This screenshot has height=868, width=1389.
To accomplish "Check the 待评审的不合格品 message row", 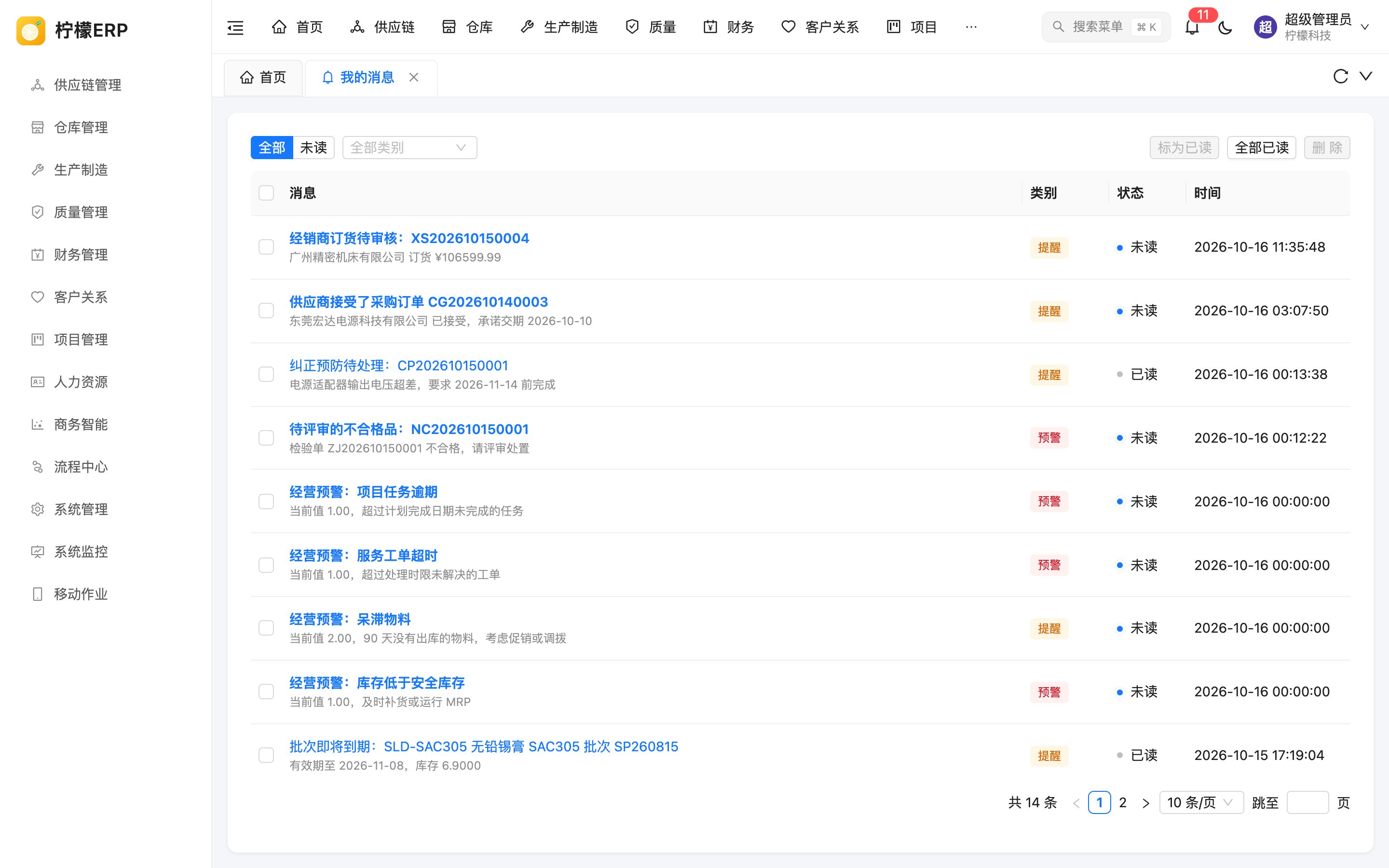I will tap(266, 438).
